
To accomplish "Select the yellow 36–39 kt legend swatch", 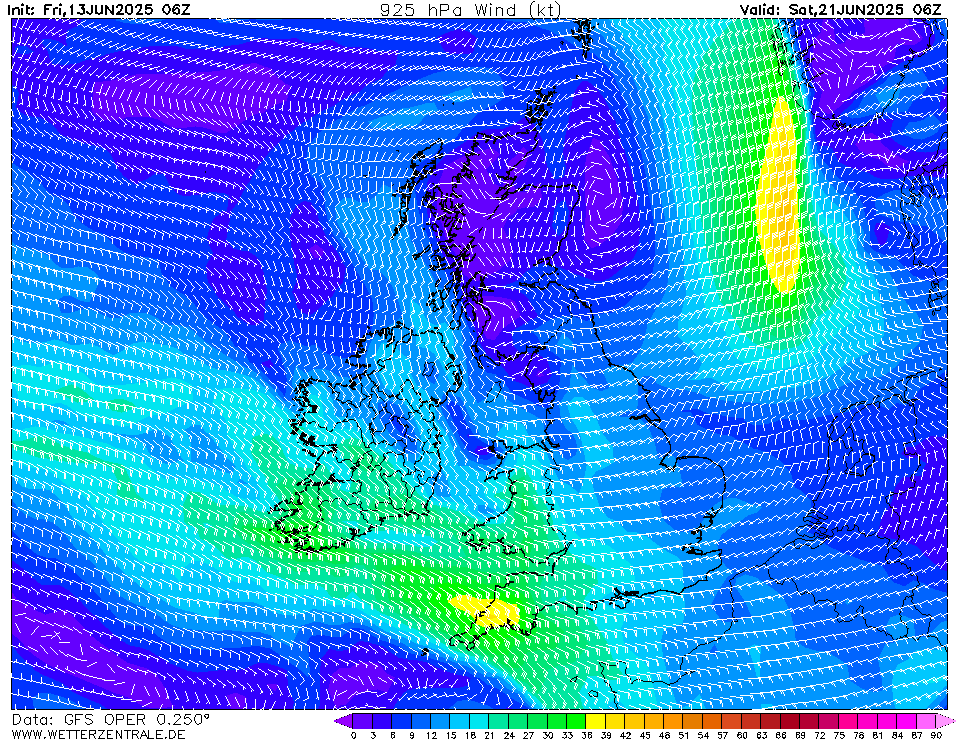I will 596,721.
